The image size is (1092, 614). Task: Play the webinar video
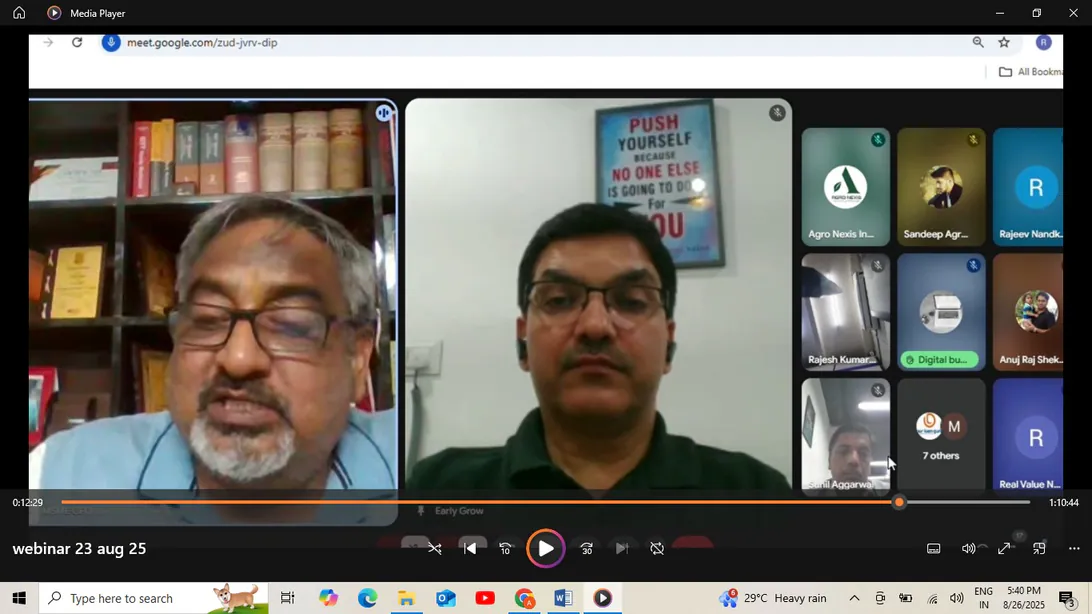pos(545,549)
